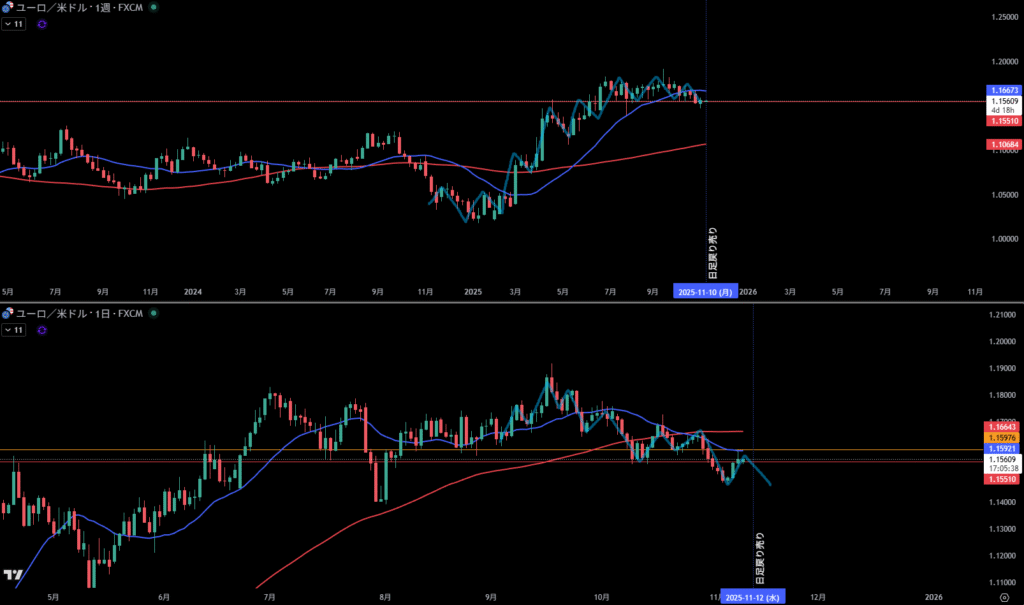Click the blue 1.16673 price label on weekly chart

tap(1003, 90)
